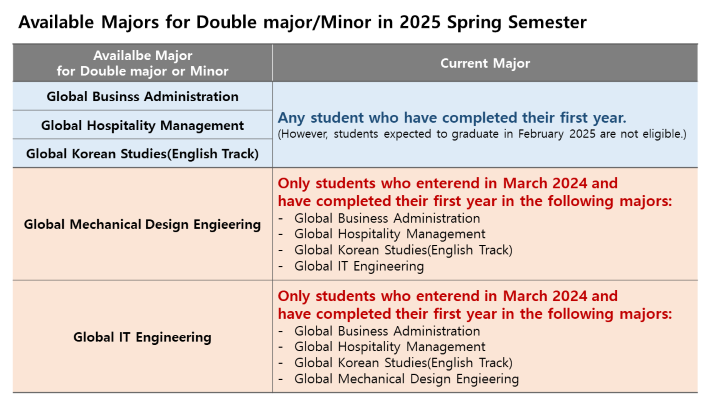
Task: Select 'Global Business Administration' bullet in Mechanical Design row
Action: point(387,218)
